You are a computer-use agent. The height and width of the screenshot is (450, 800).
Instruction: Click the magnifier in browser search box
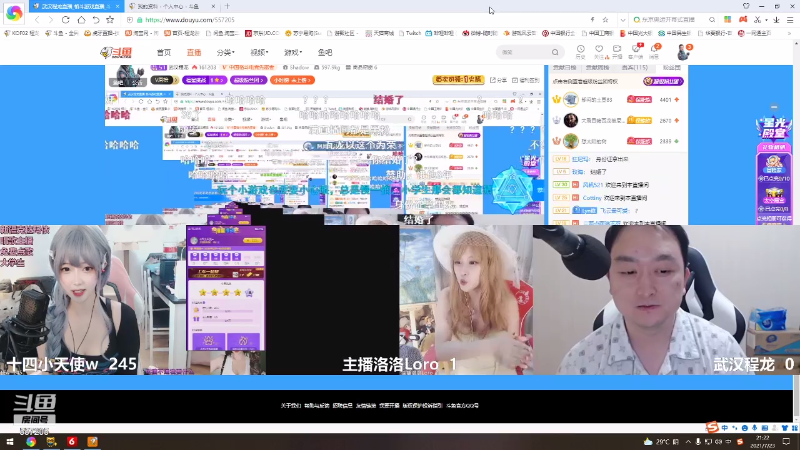click(712, 20)
